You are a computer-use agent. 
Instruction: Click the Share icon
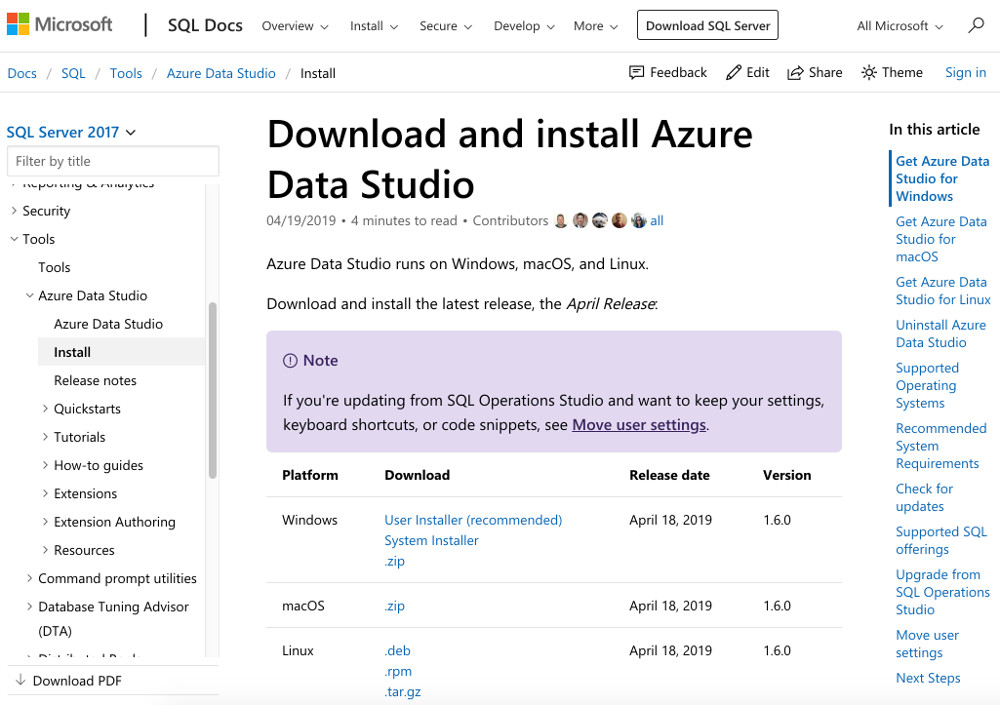point(796,73)
